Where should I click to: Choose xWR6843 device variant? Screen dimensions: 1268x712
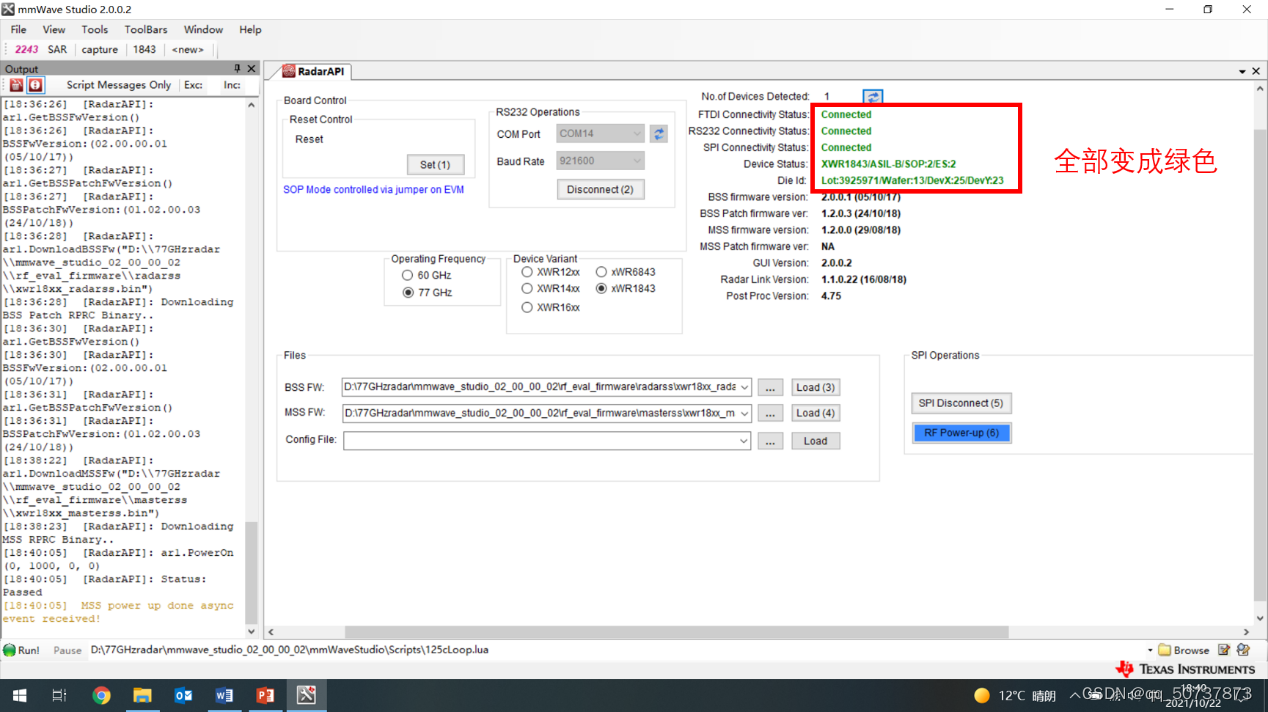coord(601,272)
